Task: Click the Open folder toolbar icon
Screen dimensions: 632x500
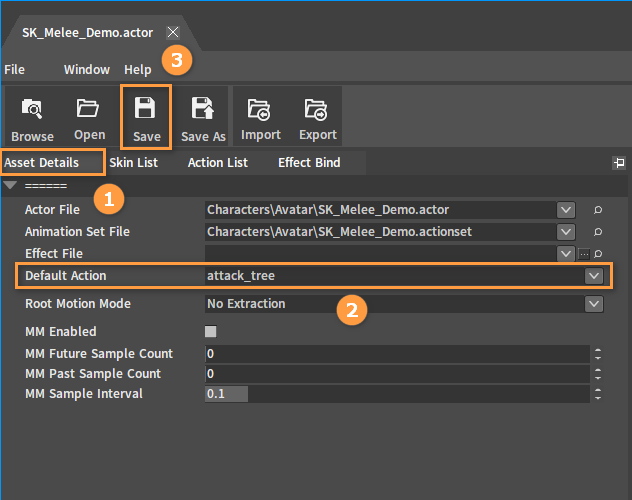Action: pos(89,117)
